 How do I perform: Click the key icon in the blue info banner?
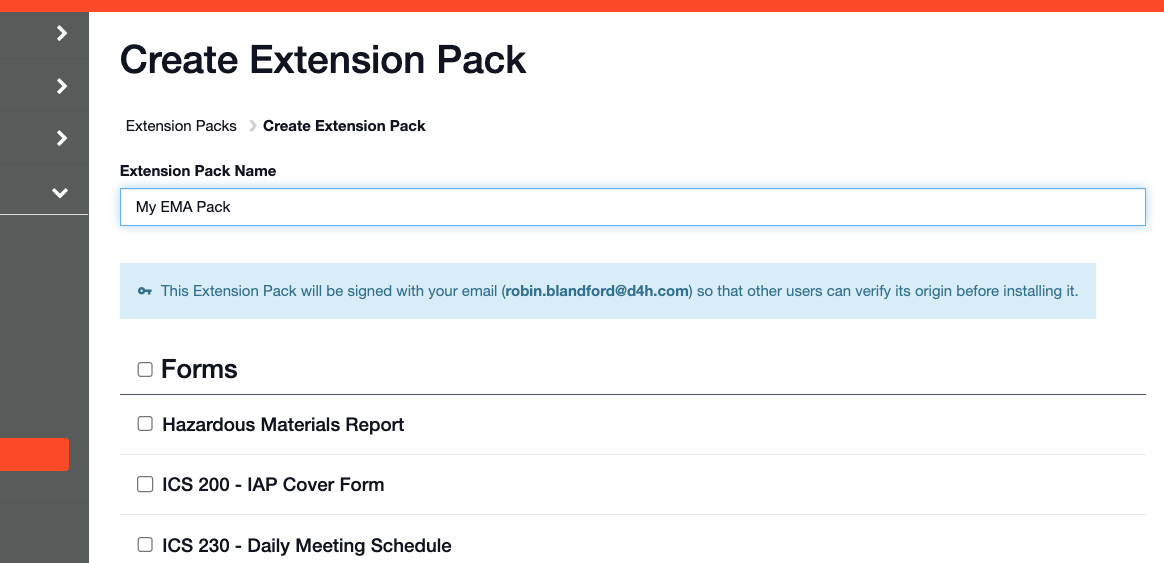click(x=145, y=291)
